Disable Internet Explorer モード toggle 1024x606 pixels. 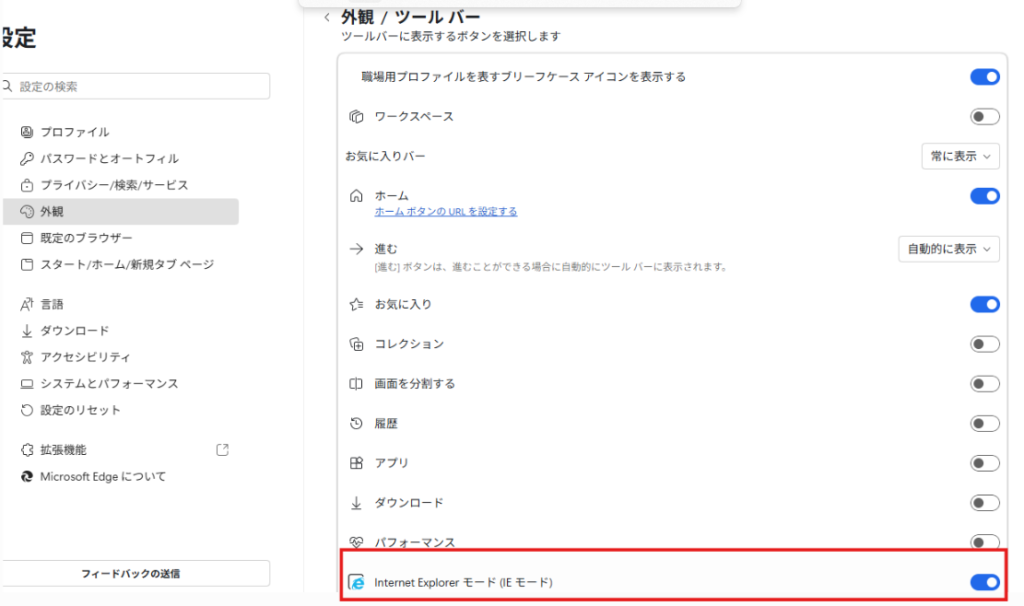click(984, 582)
